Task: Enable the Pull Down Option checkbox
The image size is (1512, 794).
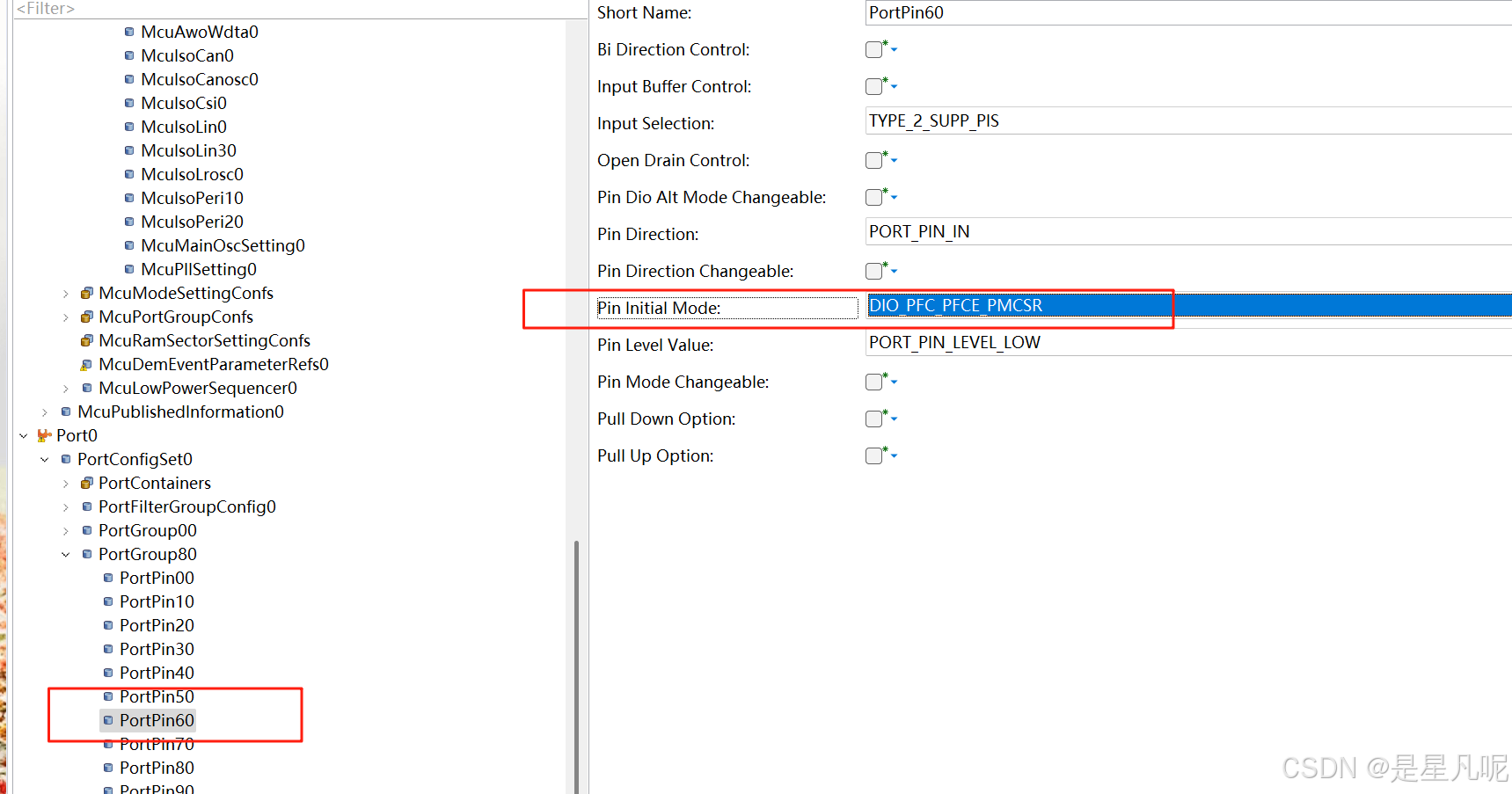Action: 873,419
